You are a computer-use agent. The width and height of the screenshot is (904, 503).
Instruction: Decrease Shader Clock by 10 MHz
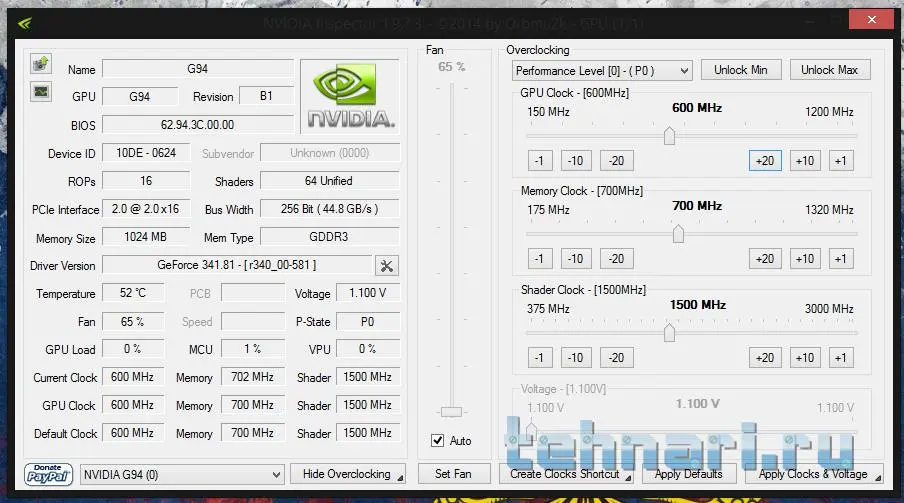576,358
